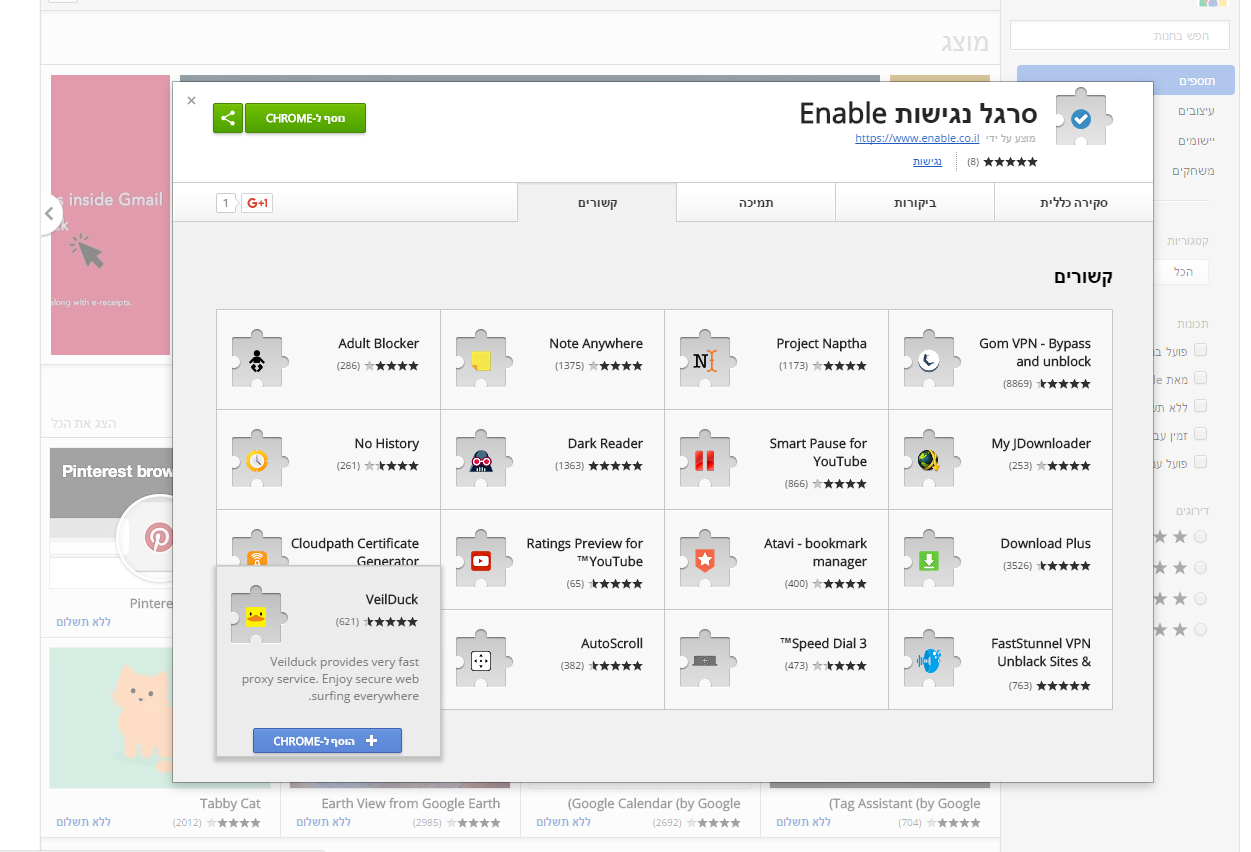Image resolution: width=1251 pixels, height=852 pixels.
Task: Select 'עיצובים' in the store sidebar
Action: click(x=1196, y=111)
